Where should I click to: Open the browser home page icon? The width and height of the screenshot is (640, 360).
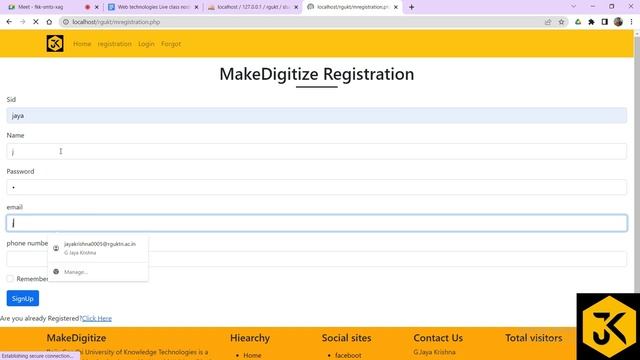[x=49, y=22]
